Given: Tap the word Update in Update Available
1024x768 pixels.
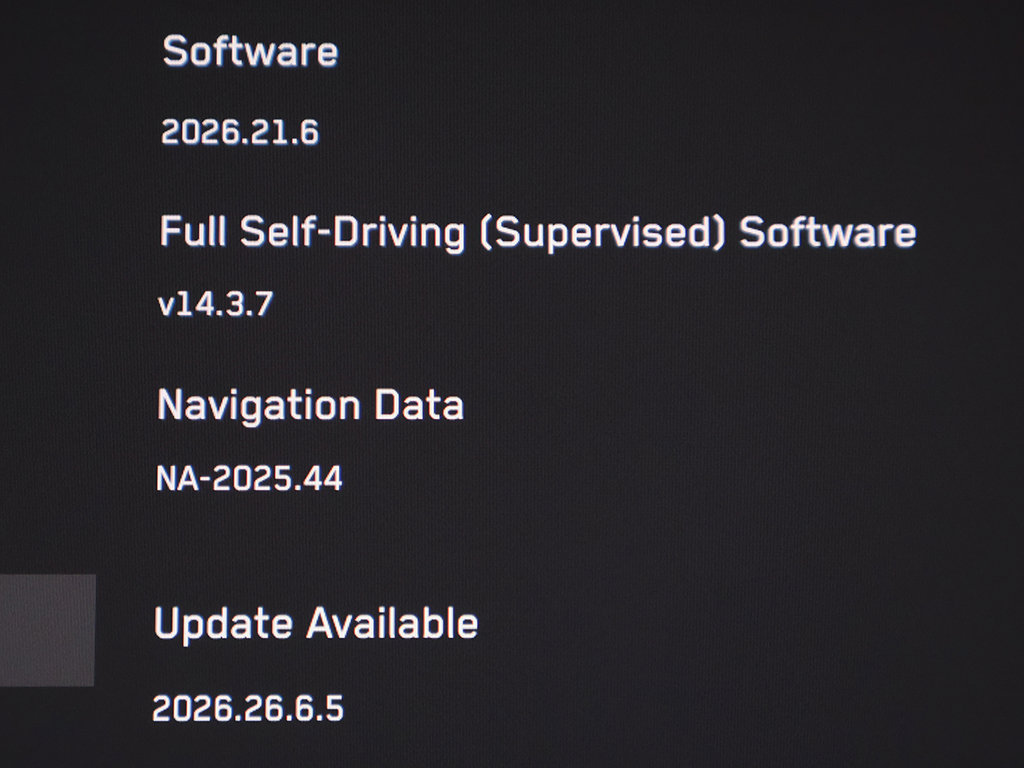Looking at the screenshot, I should click(223, 624).
